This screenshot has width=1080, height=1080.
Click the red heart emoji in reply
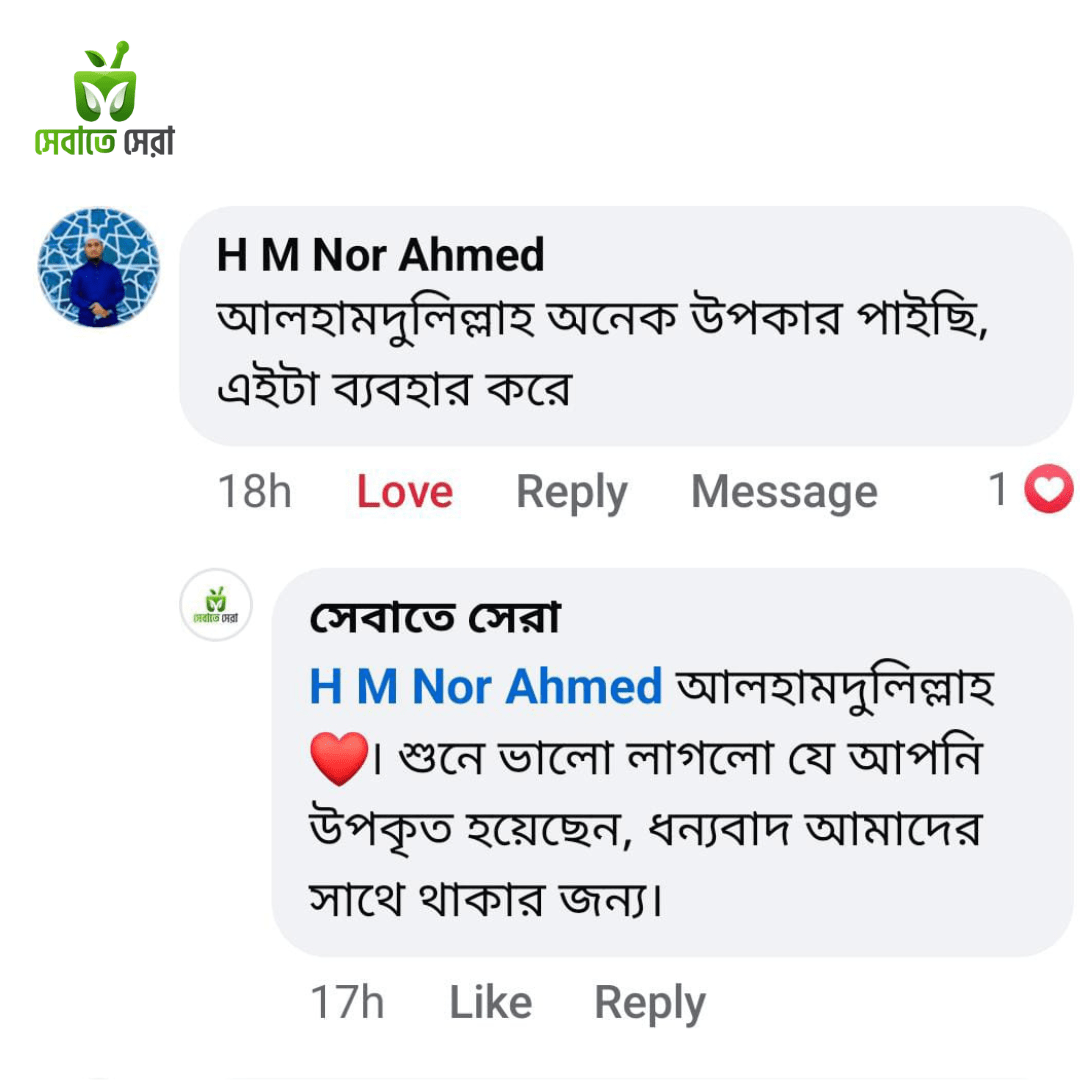click(x=340, y=757)
